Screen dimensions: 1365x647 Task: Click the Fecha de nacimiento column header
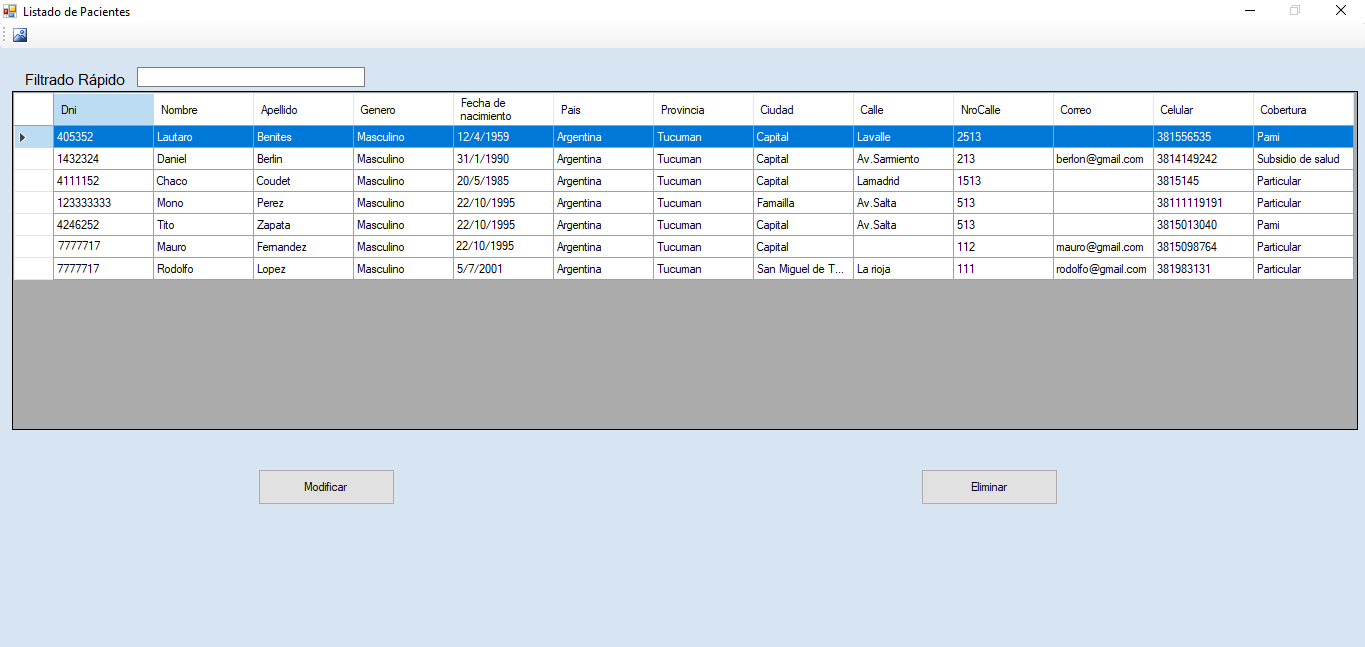(x=503, y=110)
